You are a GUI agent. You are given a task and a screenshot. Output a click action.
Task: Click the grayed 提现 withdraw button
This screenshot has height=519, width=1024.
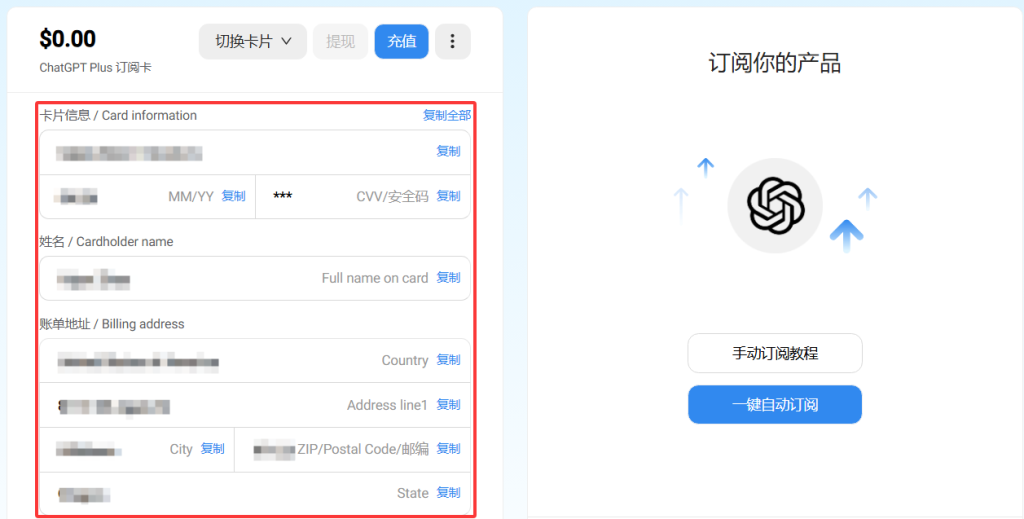tap(340, 42)
